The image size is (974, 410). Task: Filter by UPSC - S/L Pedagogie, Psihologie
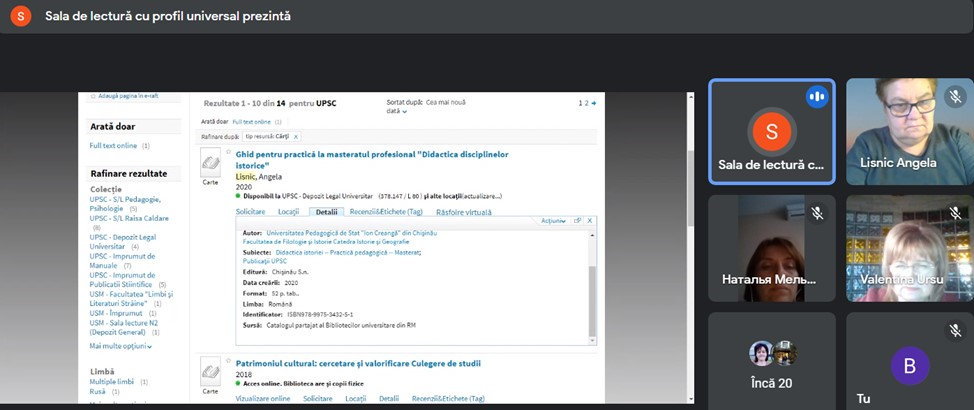(x=125, y=204)
